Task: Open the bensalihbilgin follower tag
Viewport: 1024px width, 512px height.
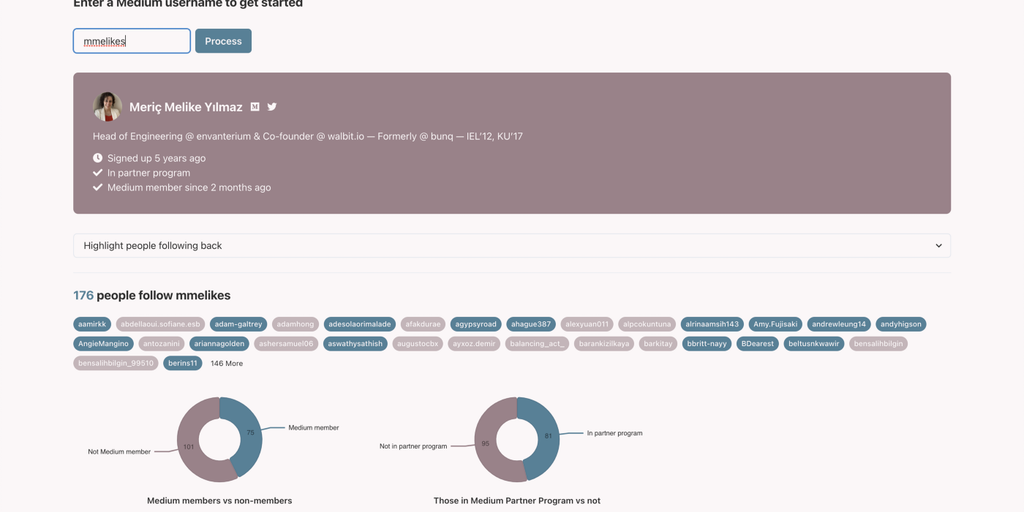Action: tap(878, 344)
